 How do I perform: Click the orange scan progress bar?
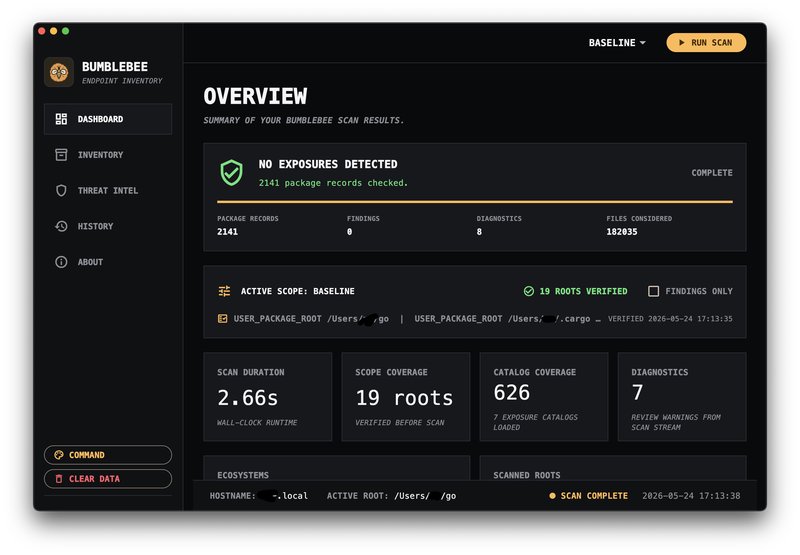[x=474, y=202]
